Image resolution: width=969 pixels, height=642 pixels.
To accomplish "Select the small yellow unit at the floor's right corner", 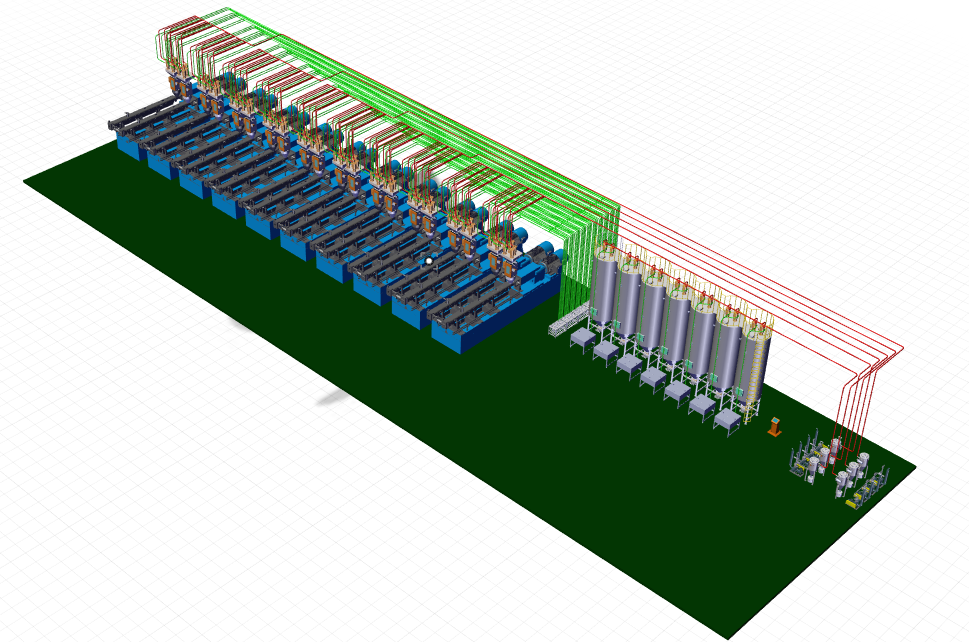I will pyautogui.click(x=852, y=504).
